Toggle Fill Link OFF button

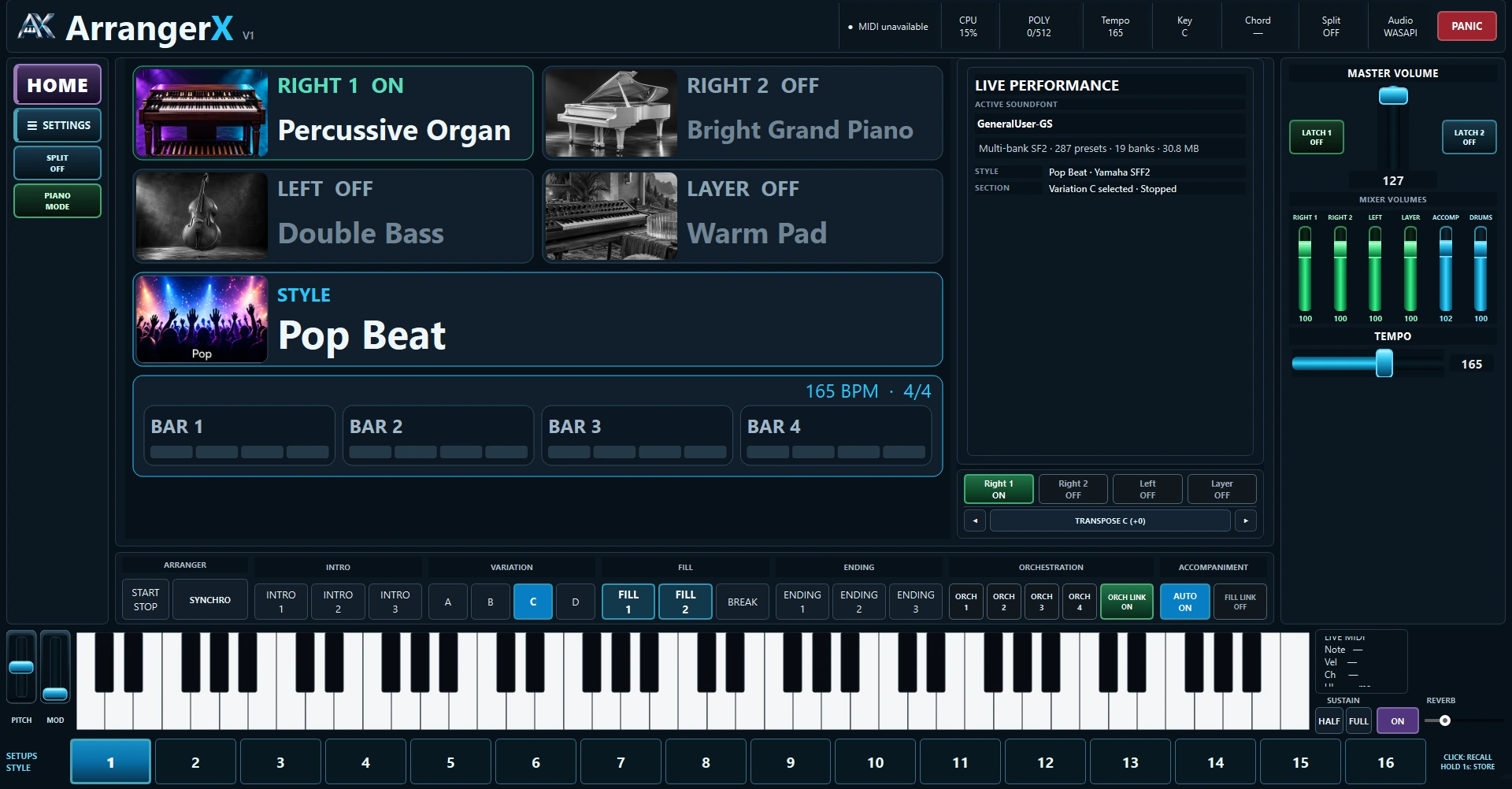click(x=1240, y=602)
